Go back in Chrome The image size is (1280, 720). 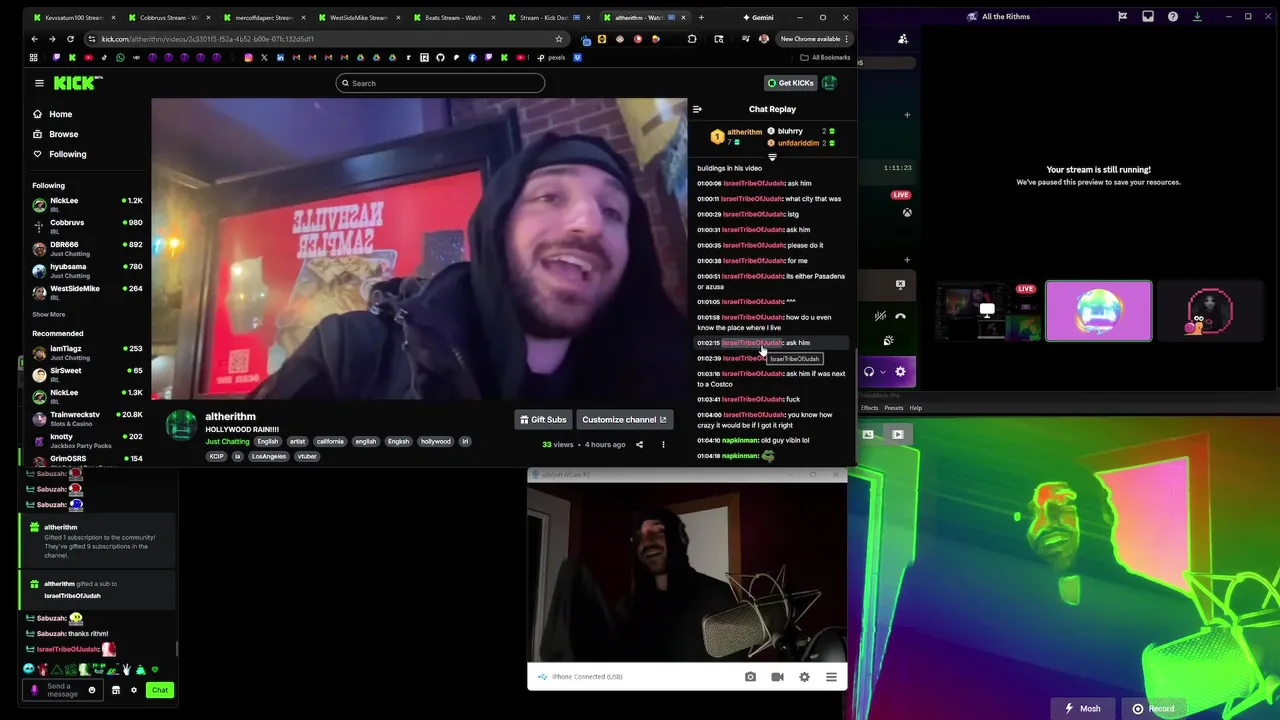pos(34,39)
